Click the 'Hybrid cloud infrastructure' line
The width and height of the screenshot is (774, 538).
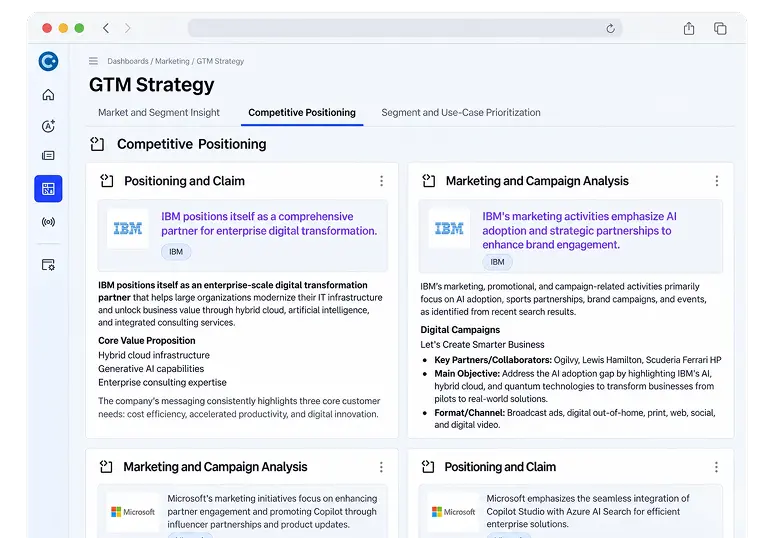pyautogui.click(x=154, y=355)
